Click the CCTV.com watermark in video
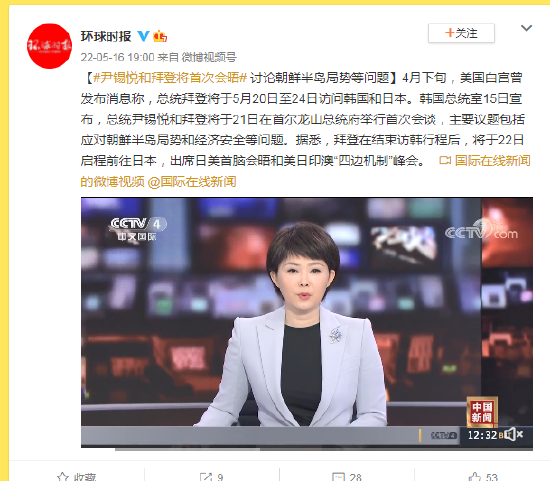This screenshot has width=550, height=481. (481, 230)
